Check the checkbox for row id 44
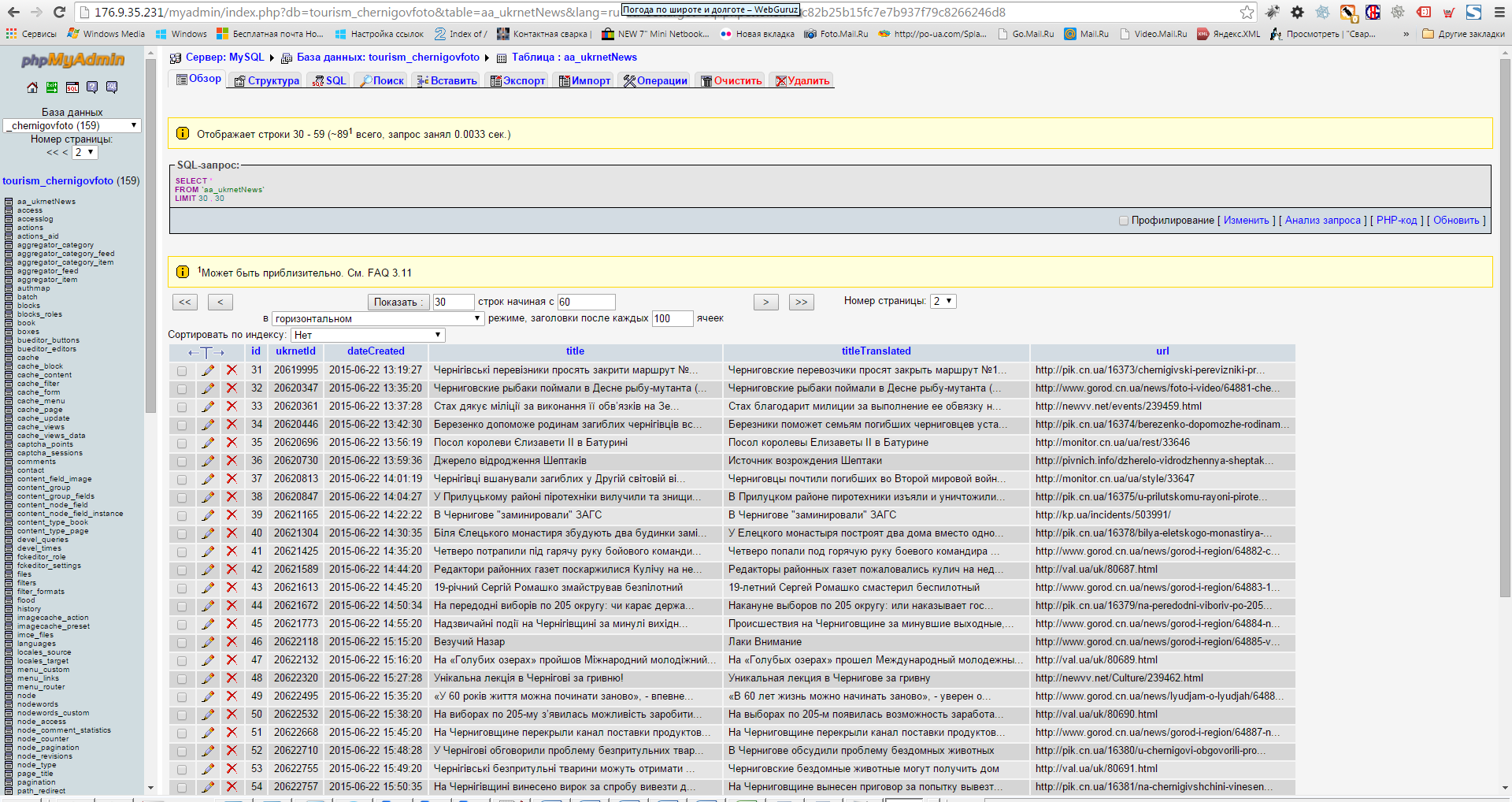This screenshot has height=802, width=1512. pyautogui.click(x=182, y=607)
